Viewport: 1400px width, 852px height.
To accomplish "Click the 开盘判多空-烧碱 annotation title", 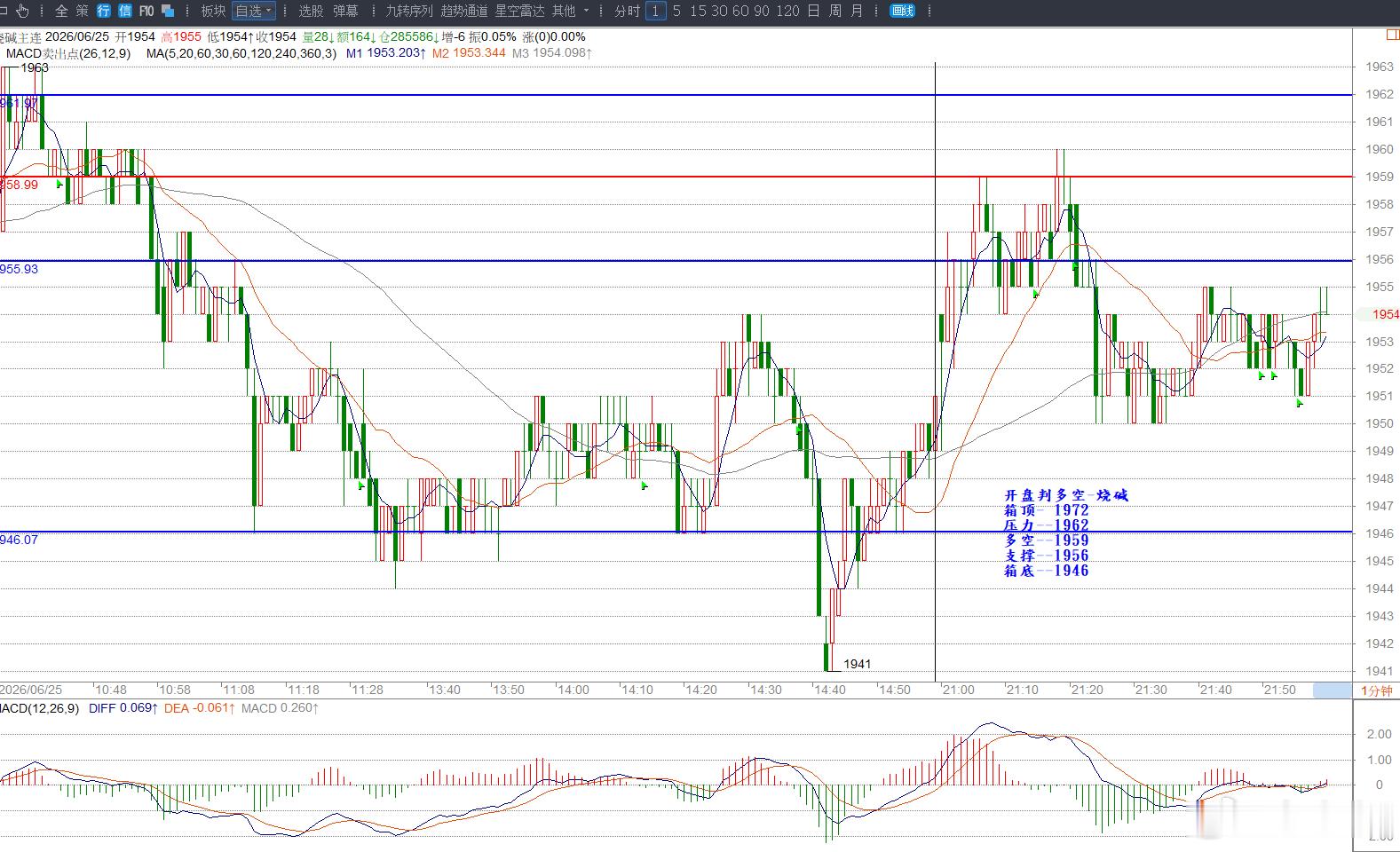I will pyautogui.click(x=1066, y=495).
